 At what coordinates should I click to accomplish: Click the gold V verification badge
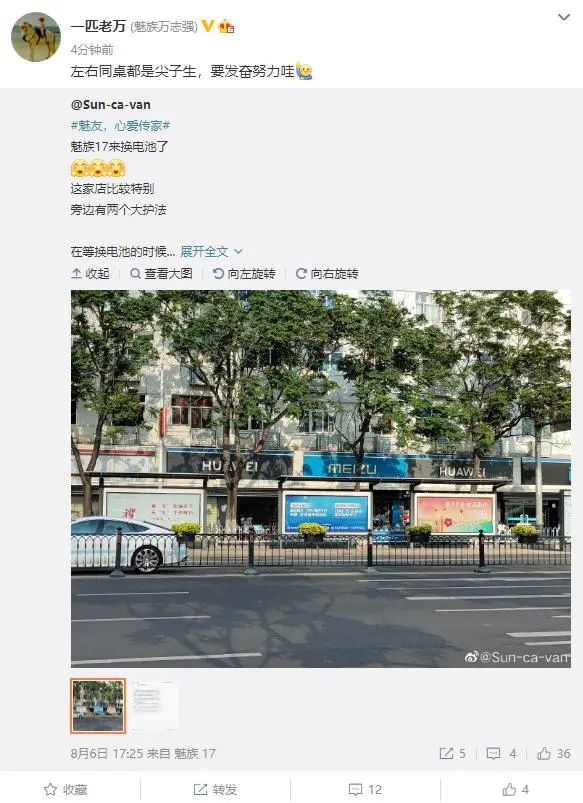pos(207,26)
